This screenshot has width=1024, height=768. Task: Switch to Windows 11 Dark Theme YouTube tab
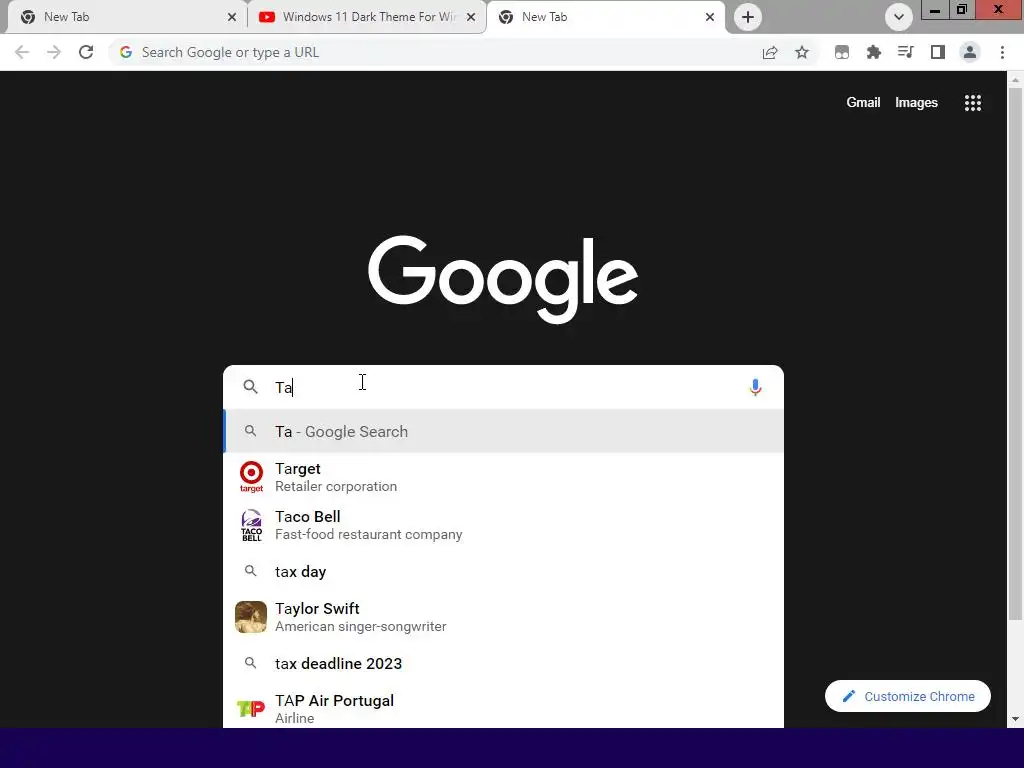point(366,17)
